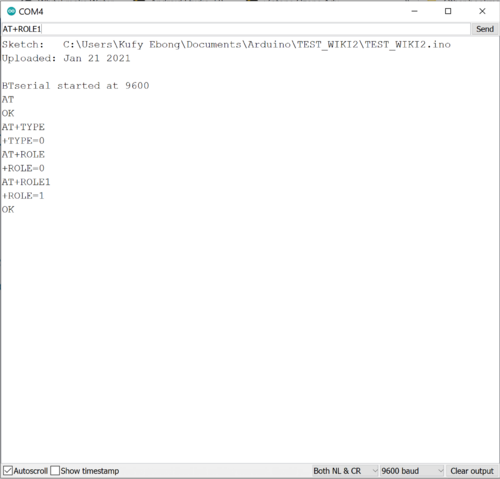Click the Sketch file path output line

[x=226, y=45]
